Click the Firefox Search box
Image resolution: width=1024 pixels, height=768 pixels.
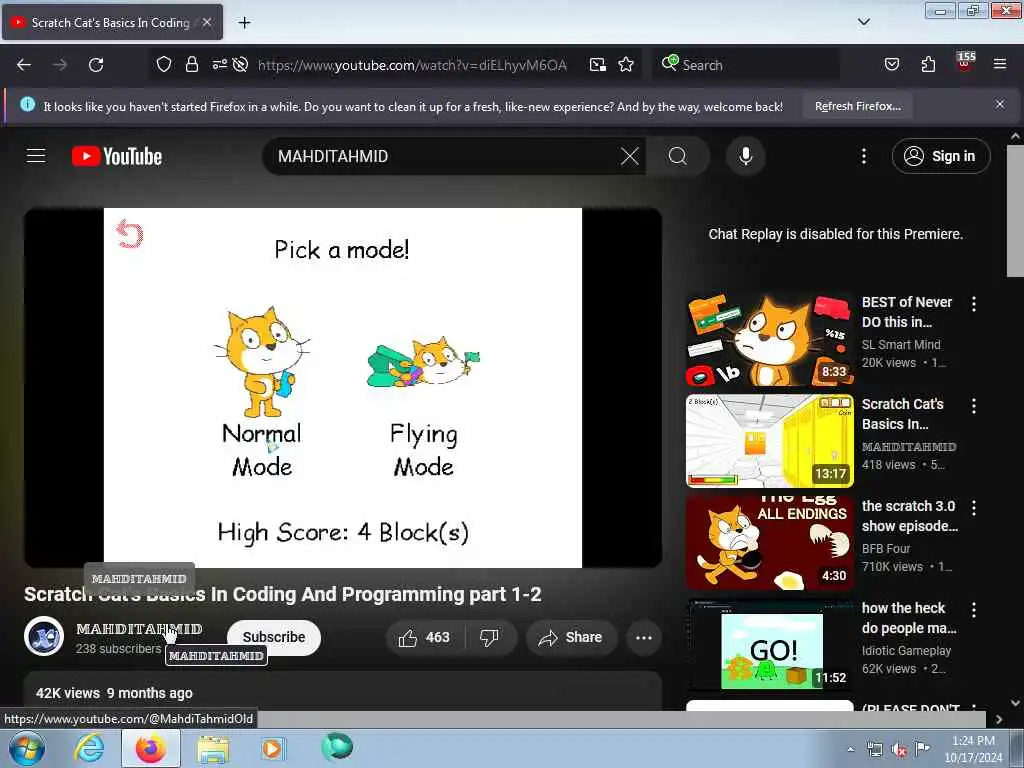pyautogui.click(x=746, y=65)
